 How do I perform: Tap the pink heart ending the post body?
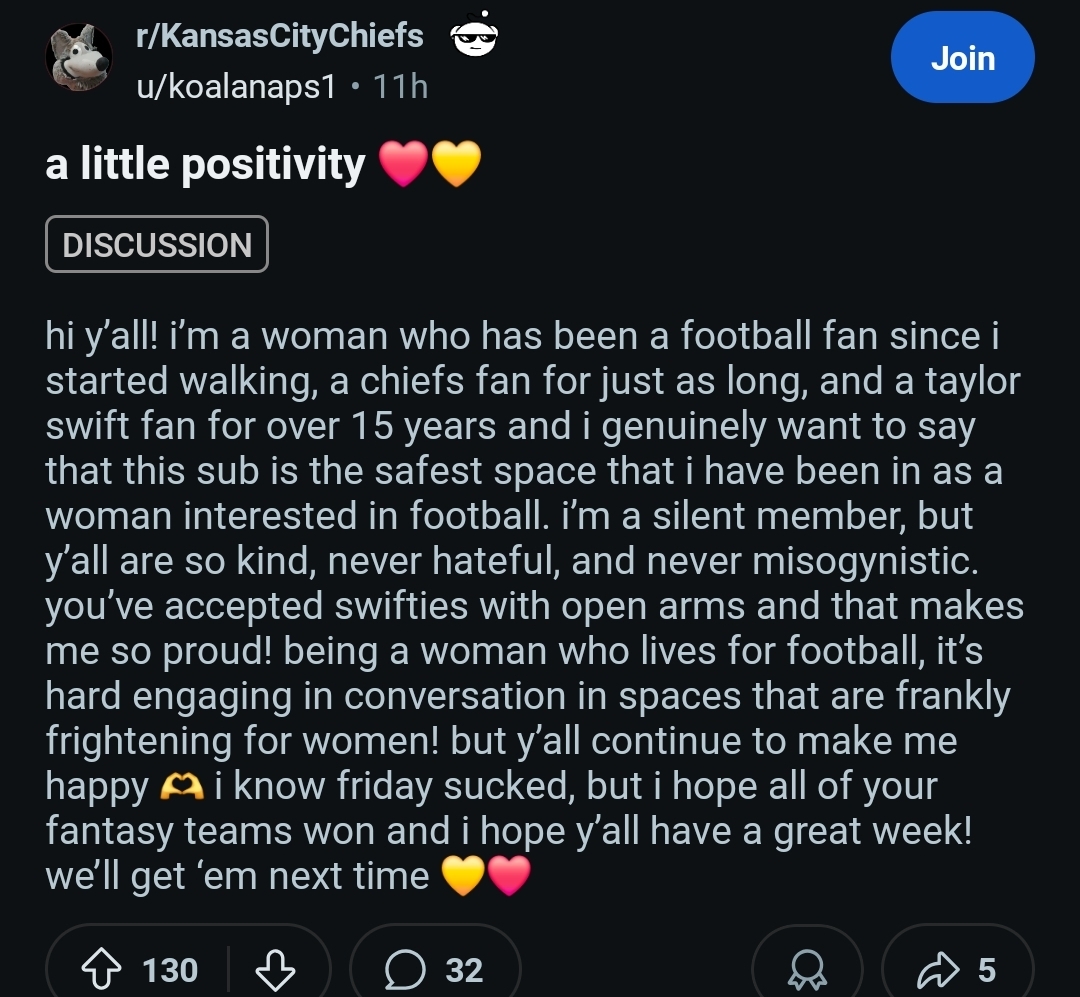pos(509,877)
